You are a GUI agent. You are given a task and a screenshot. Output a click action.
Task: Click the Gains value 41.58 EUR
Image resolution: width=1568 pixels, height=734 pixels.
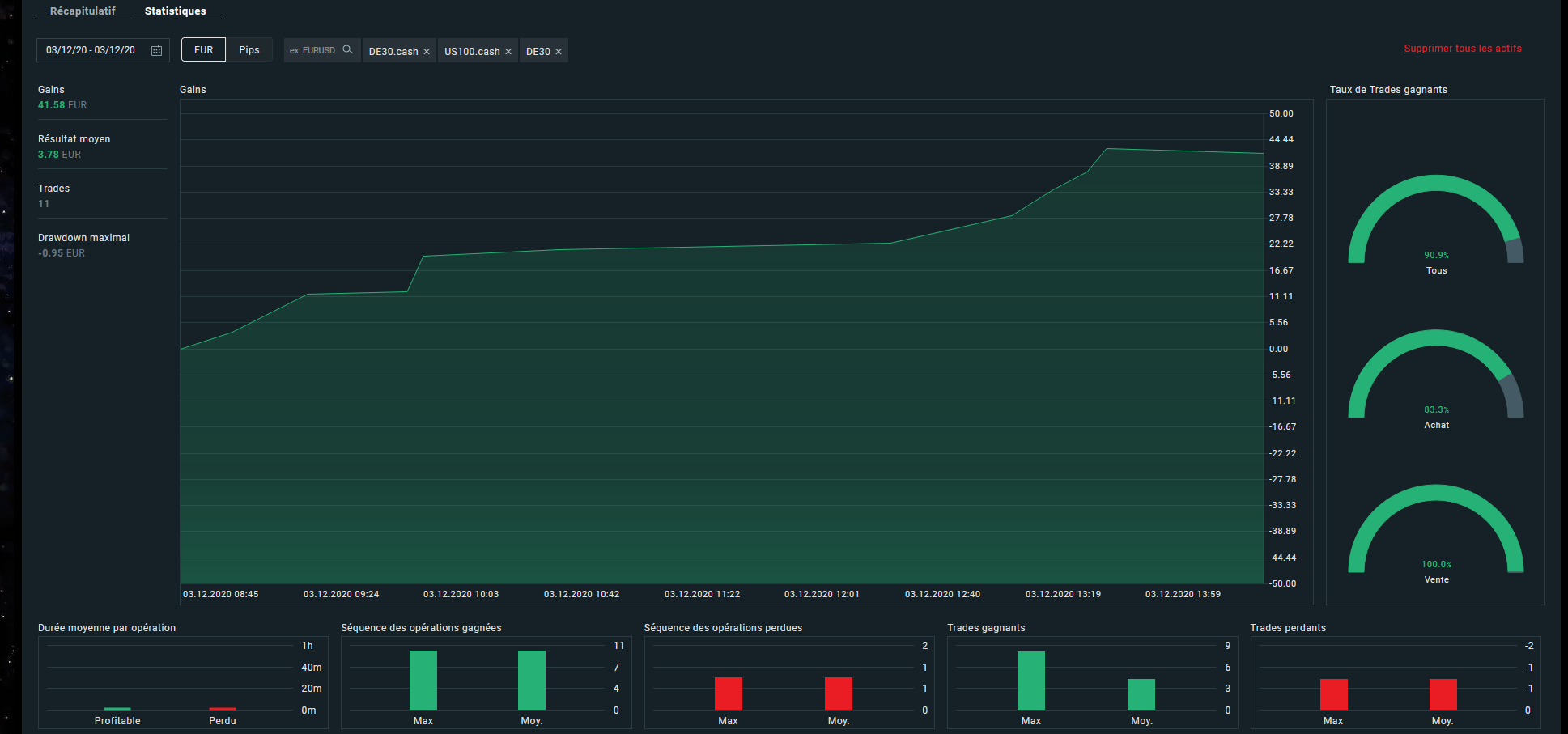click(x=62, y=105)
